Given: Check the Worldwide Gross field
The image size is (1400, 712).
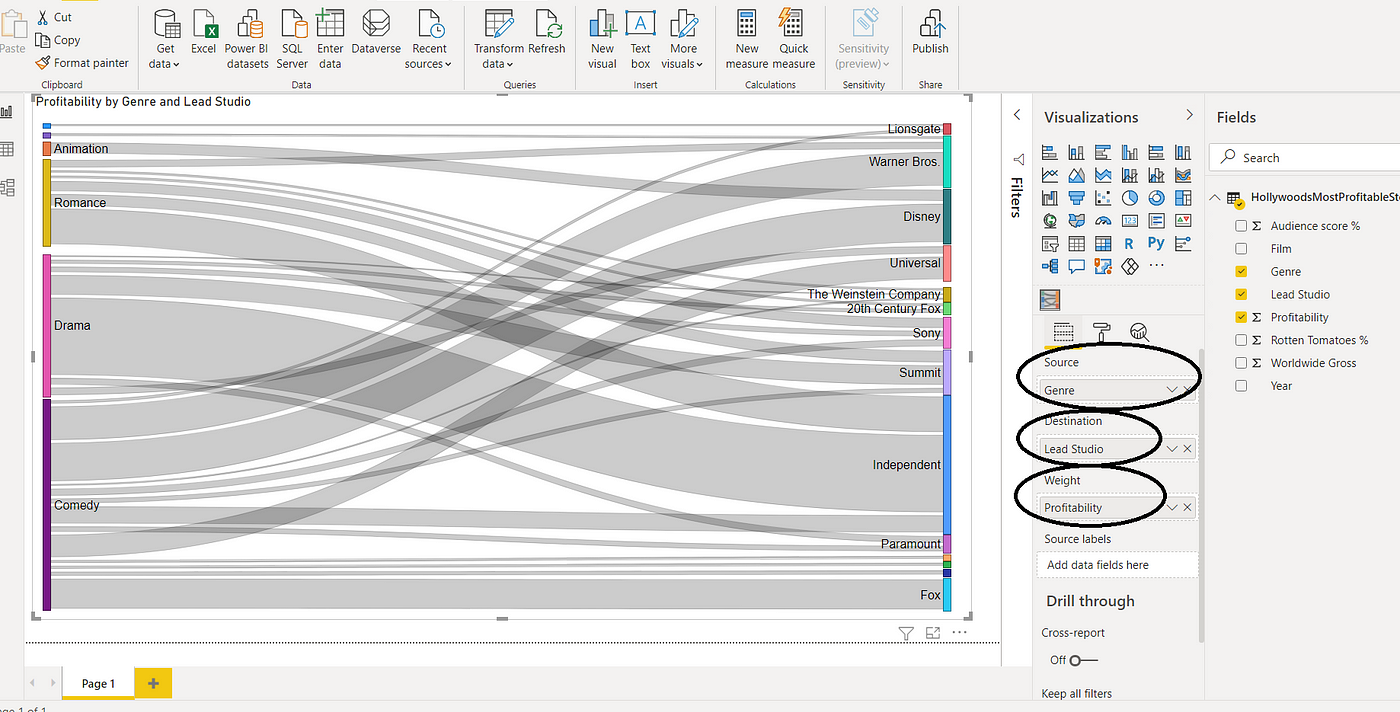Looking at the screenshot, I should (x=1241, y=363).
